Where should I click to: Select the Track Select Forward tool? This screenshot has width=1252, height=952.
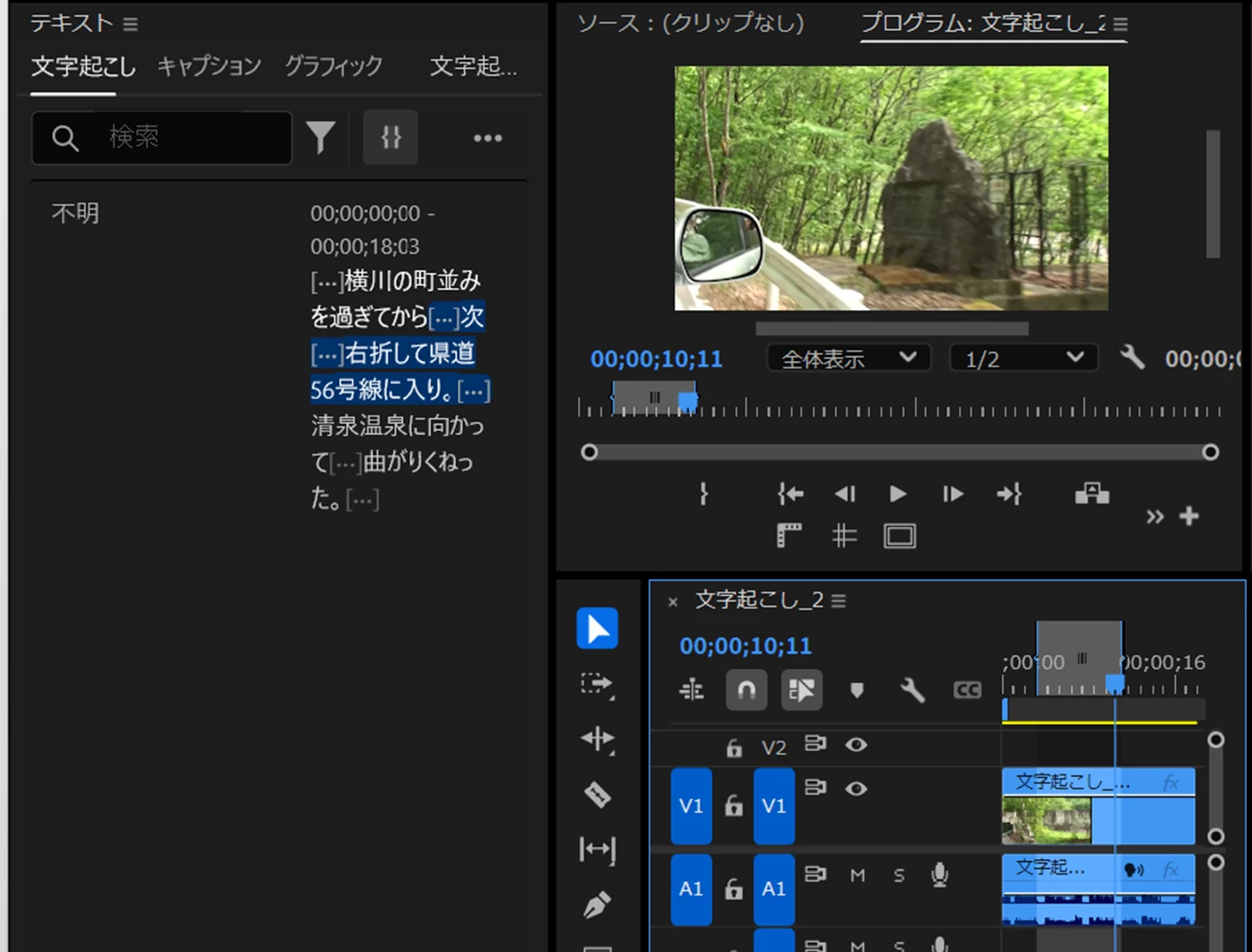click(x=596, y=684)
